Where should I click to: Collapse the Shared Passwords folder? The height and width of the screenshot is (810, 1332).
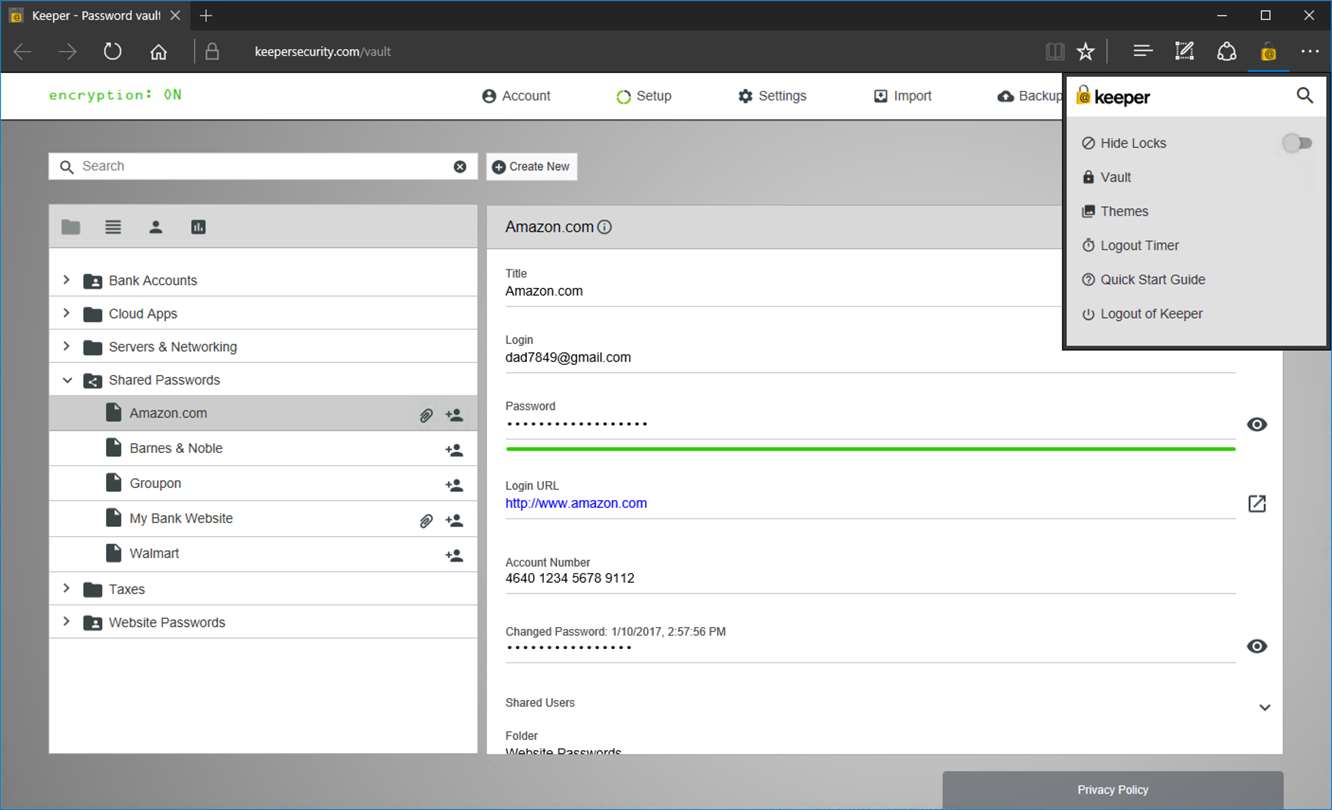pyautogui.click(x=67, y=380)
